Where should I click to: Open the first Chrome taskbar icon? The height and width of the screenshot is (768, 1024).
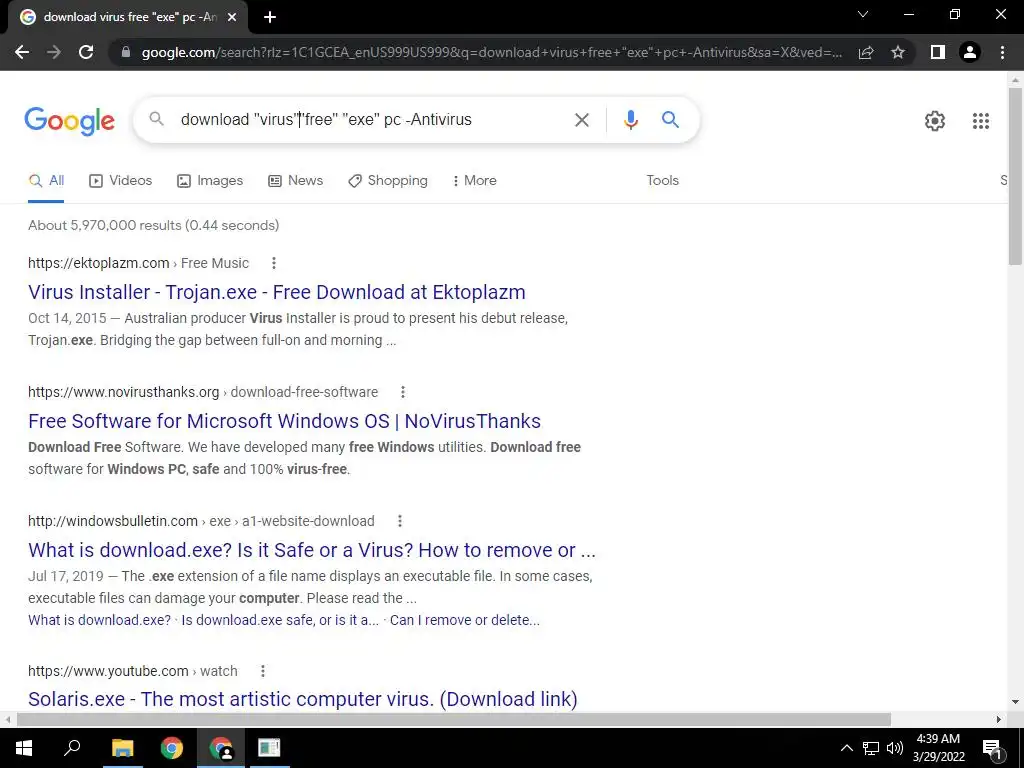coord(172,748)
